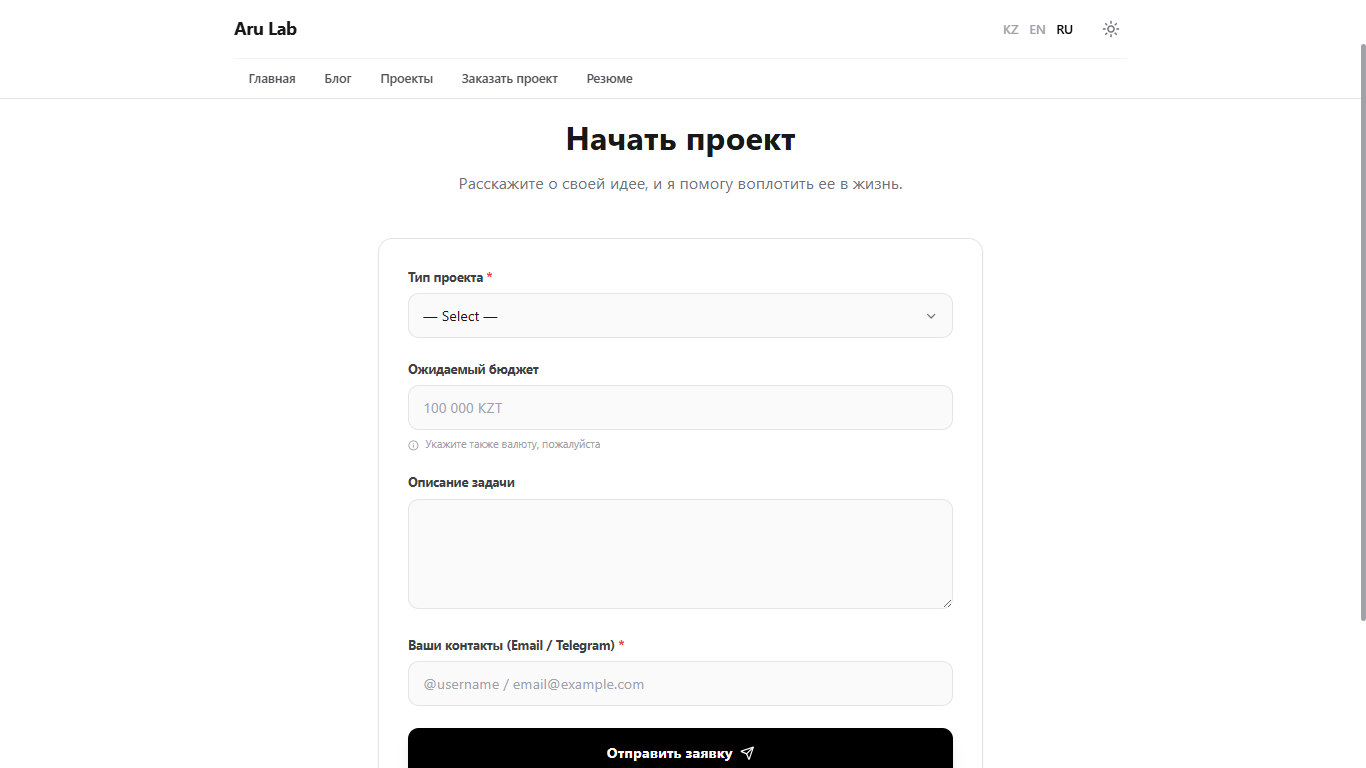Click the page's vertical scrollbar
This screenshot has height=768, width=1366.
1361,330
